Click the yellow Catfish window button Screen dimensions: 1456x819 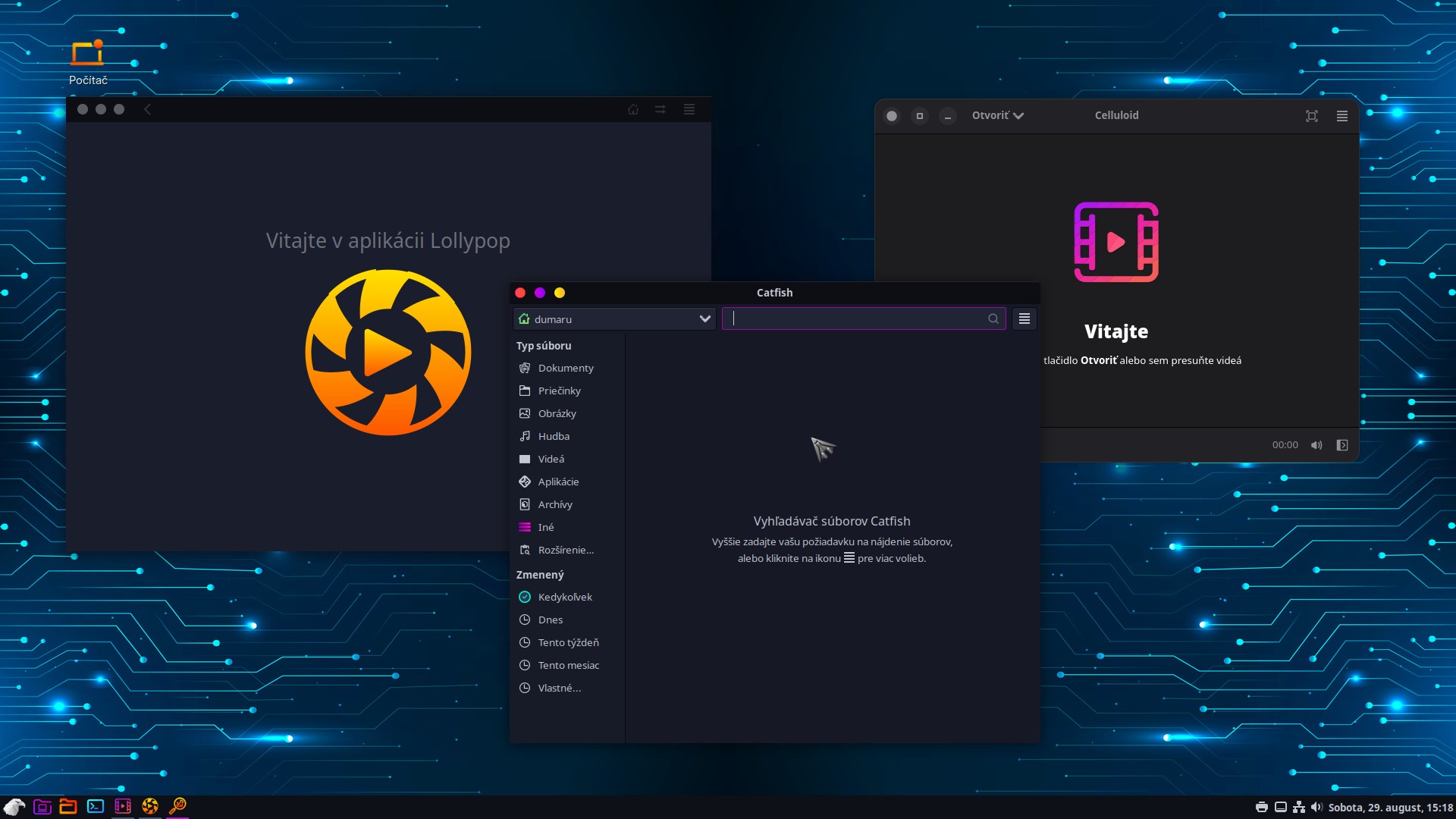[560, 293]
